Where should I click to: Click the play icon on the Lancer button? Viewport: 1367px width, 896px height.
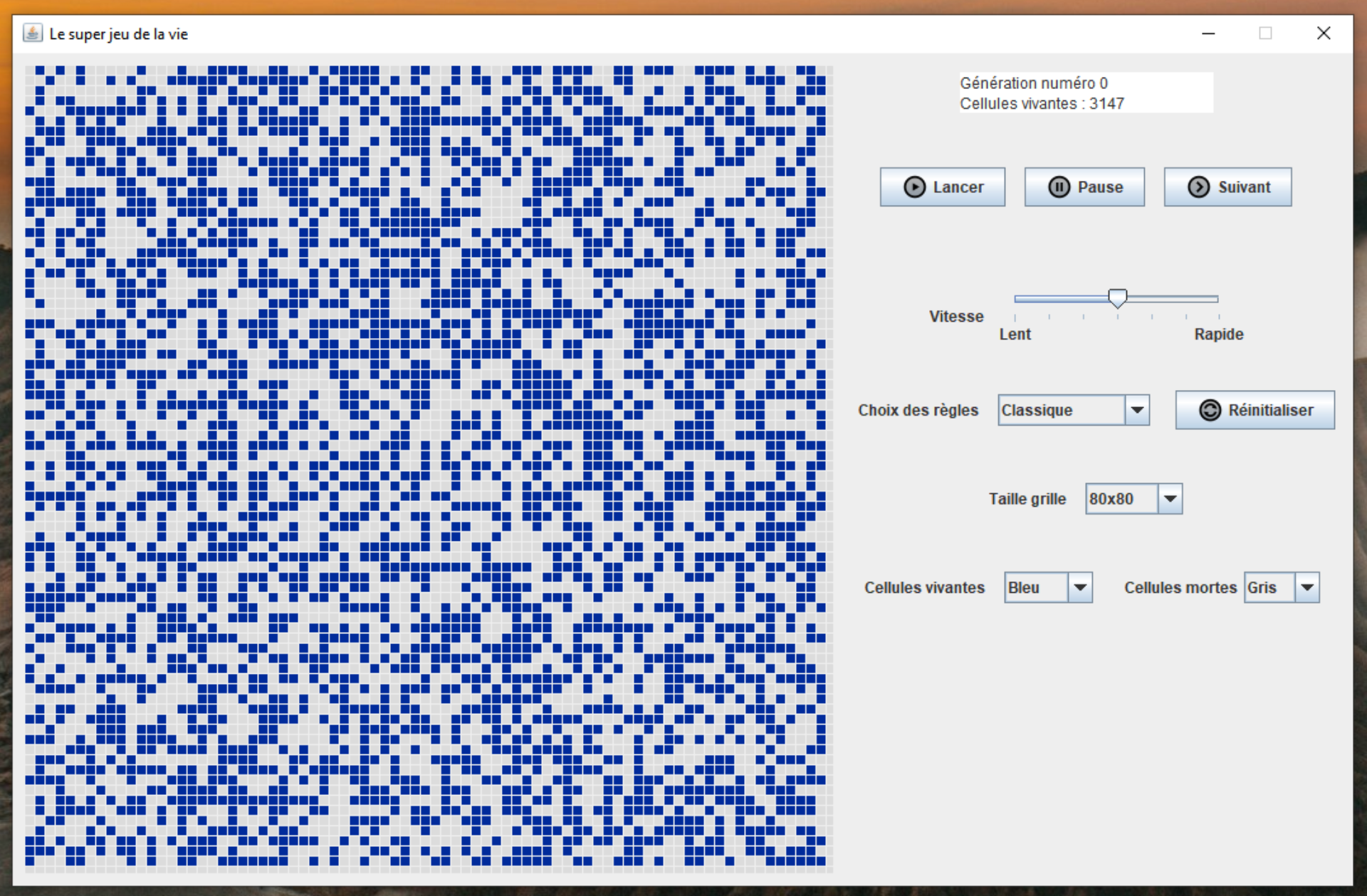914,187
